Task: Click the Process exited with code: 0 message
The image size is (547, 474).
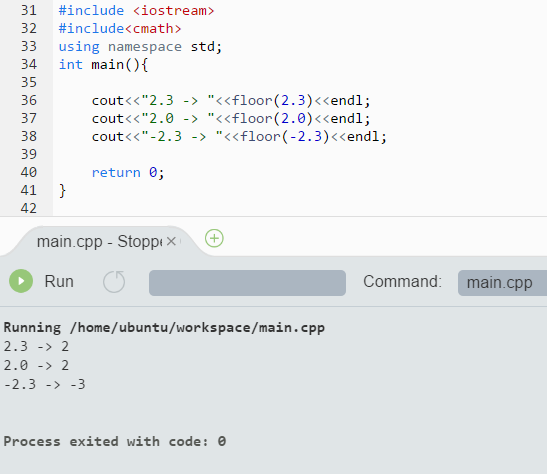Action: (115, 442)
